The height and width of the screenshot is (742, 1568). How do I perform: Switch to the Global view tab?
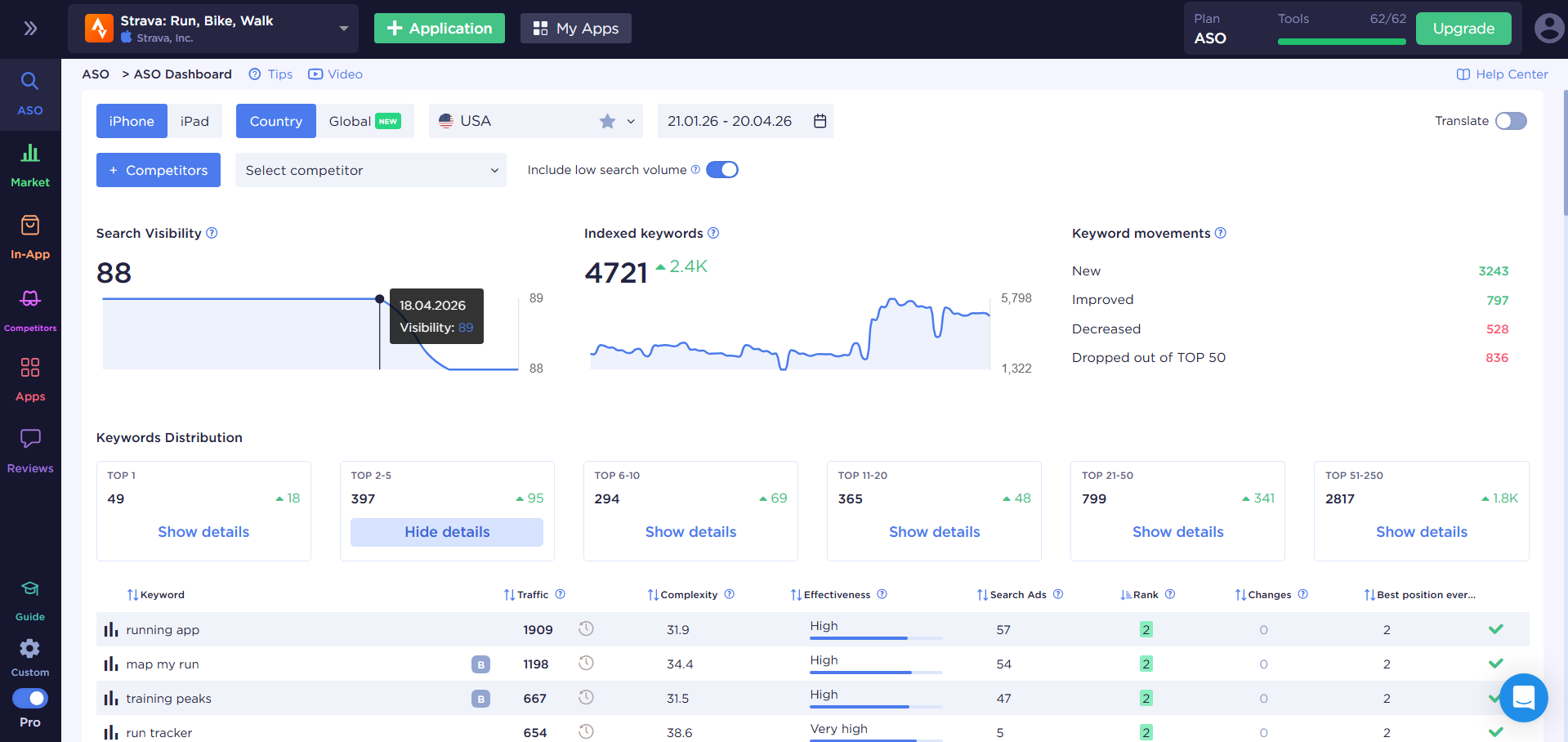[x=364, y=121]
